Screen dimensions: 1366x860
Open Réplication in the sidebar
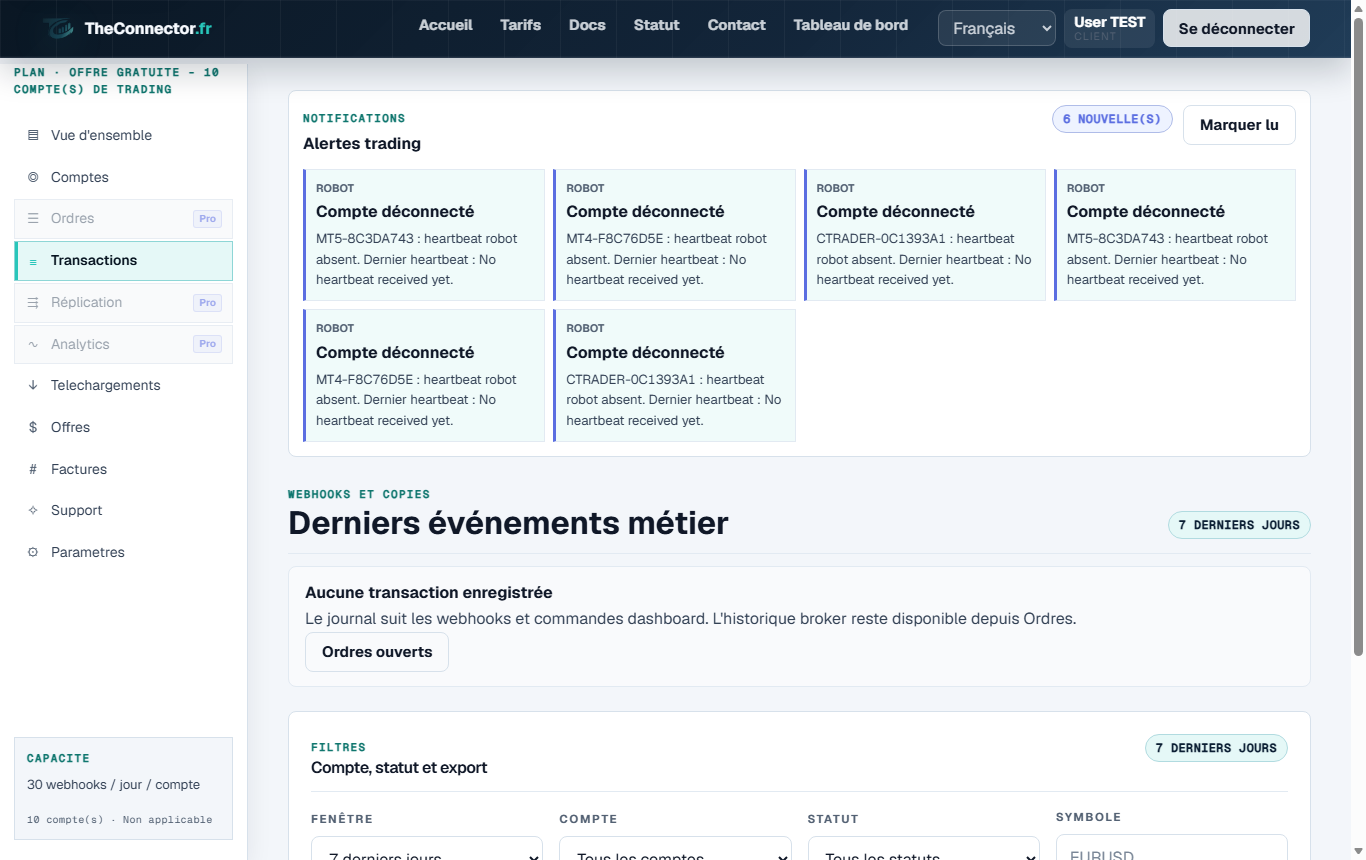point(124,302)
